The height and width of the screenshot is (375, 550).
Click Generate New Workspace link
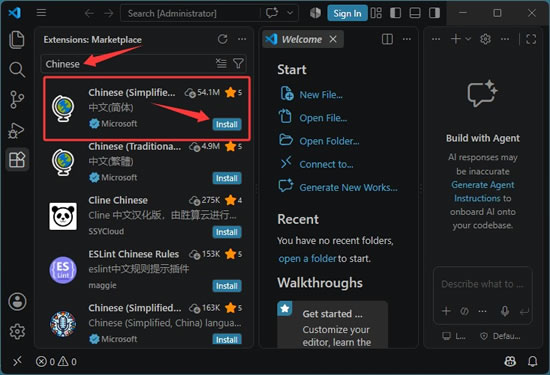[x=348, y=187]
